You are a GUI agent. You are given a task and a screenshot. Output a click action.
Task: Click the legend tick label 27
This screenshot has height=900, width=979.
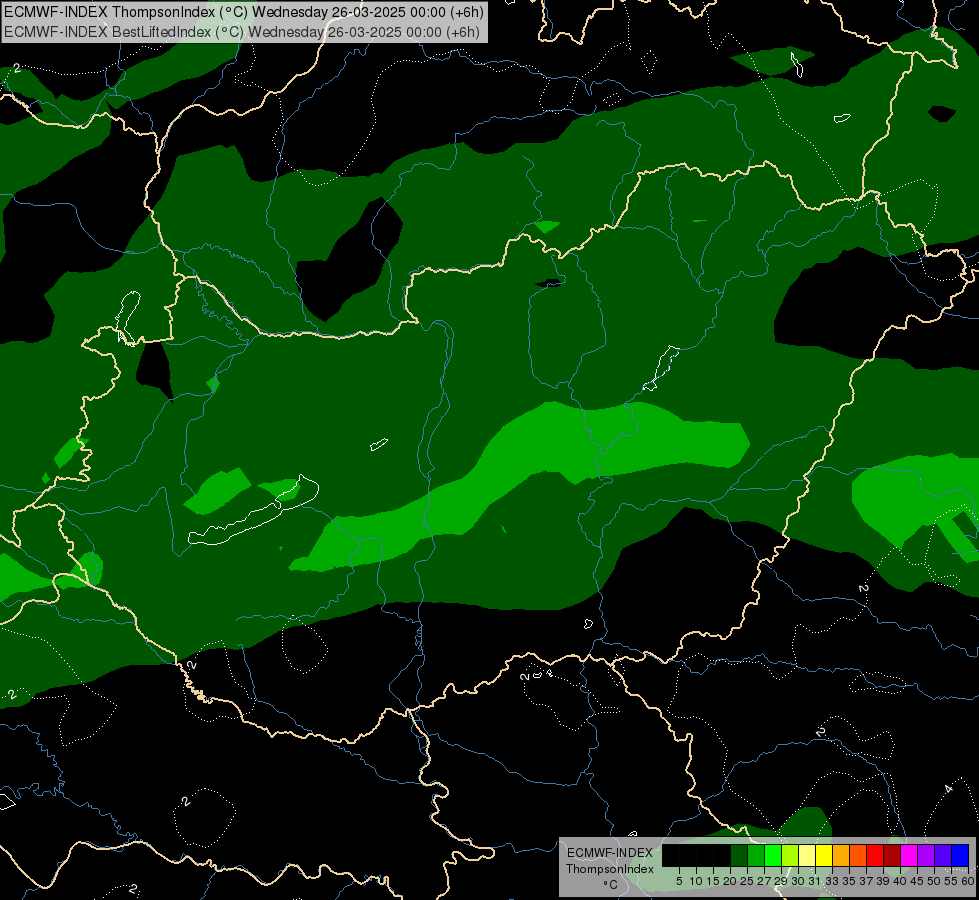point(764,881)
